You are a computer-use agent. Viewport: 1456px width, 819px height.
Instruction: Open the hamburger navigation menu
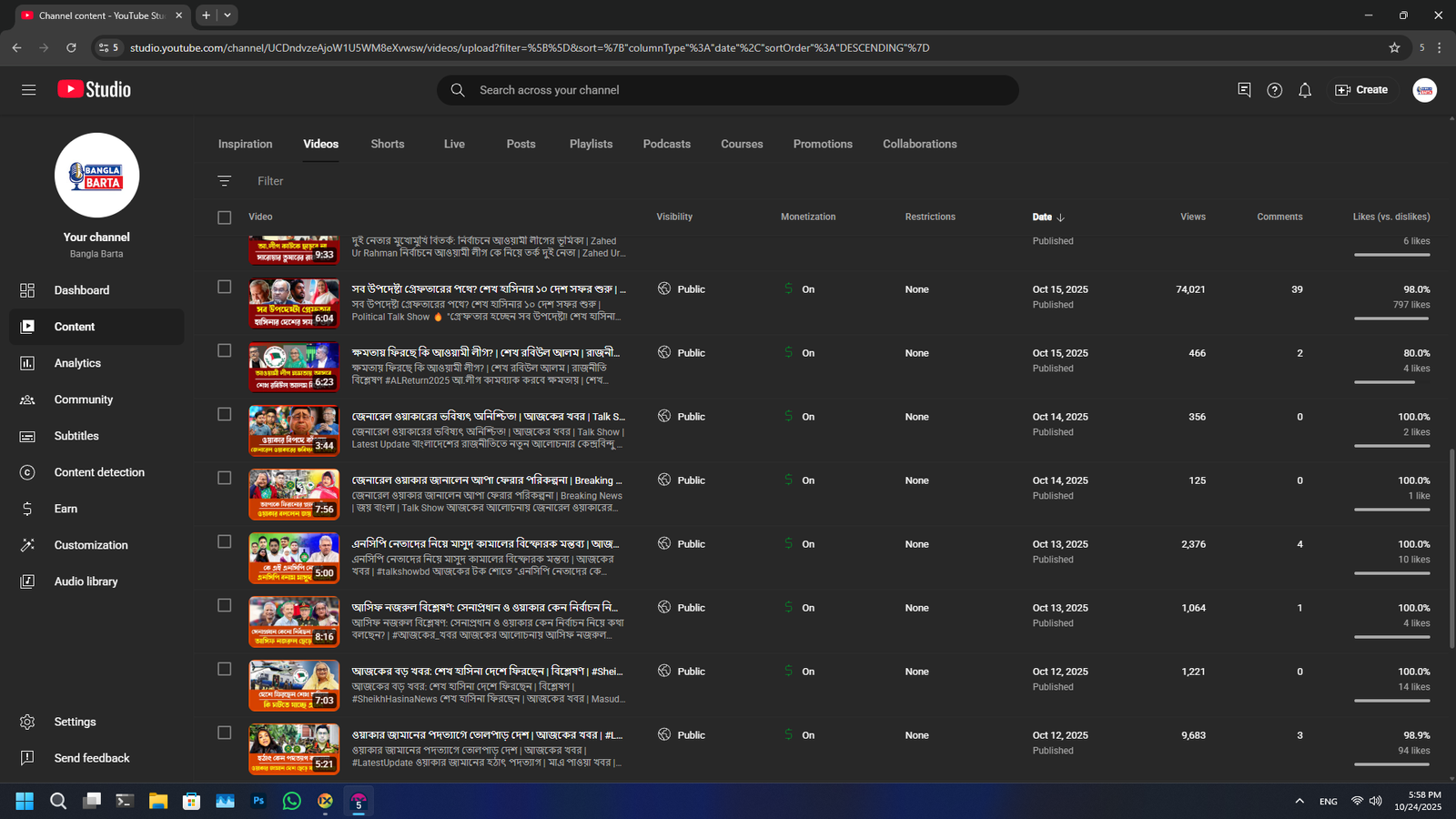tap(28, 90)
